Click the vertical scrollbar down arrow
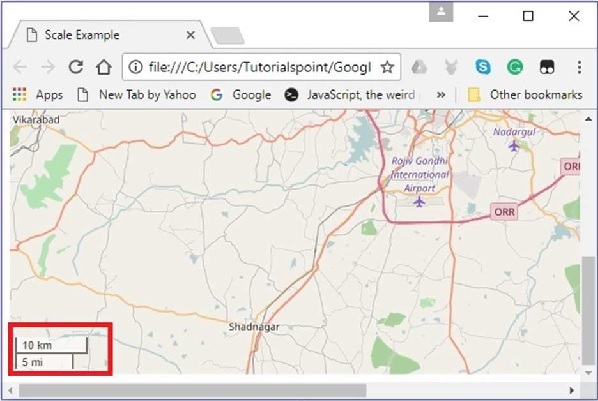Screen dimensions: 598x401 point(588,373)
